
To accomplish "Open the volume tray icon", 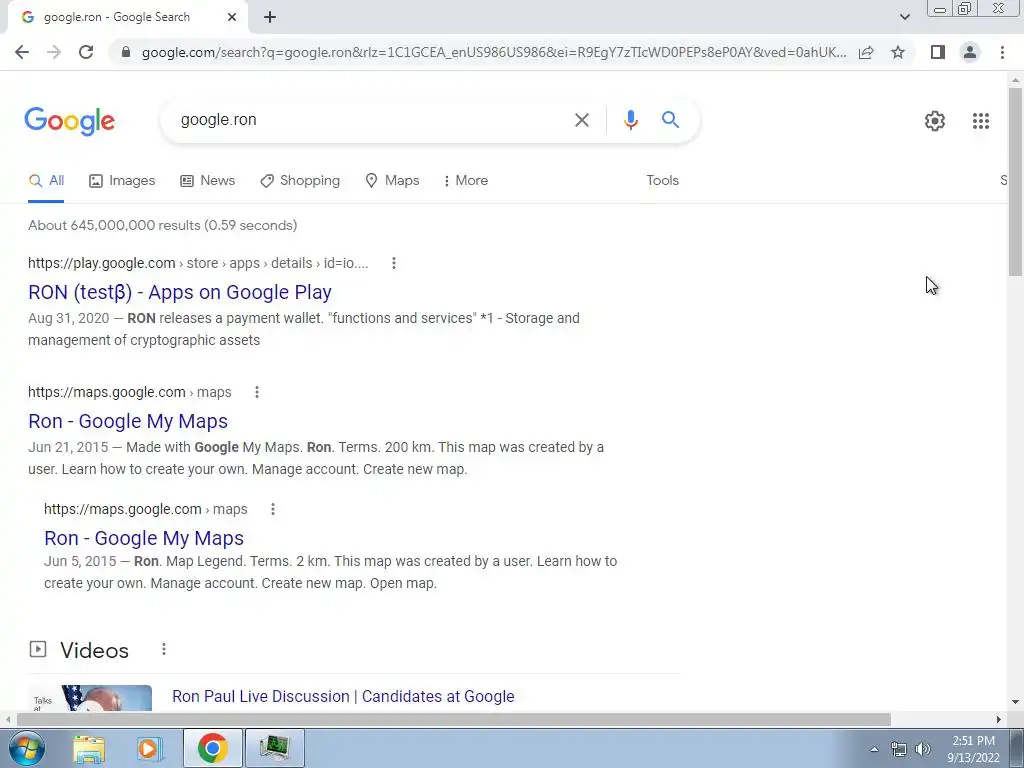I will pyautogui.click(x=923, y=750).
